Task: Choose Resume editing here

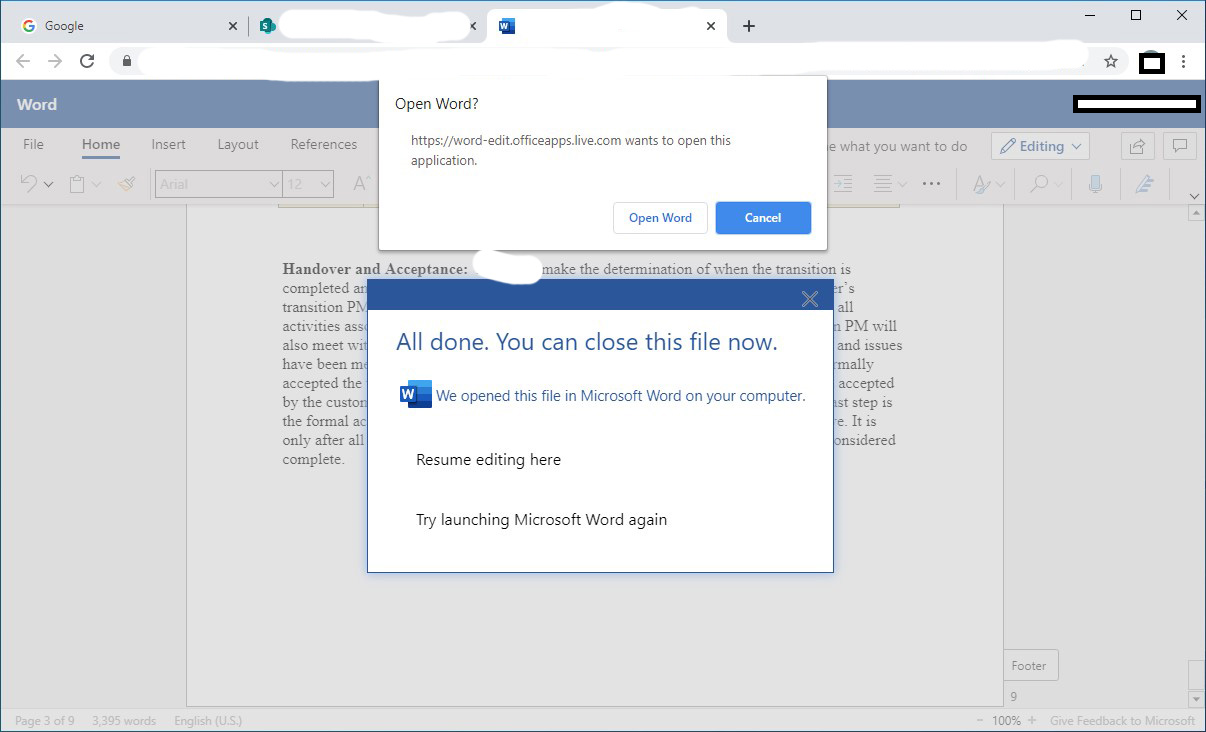Action: [x=488, y=460]
